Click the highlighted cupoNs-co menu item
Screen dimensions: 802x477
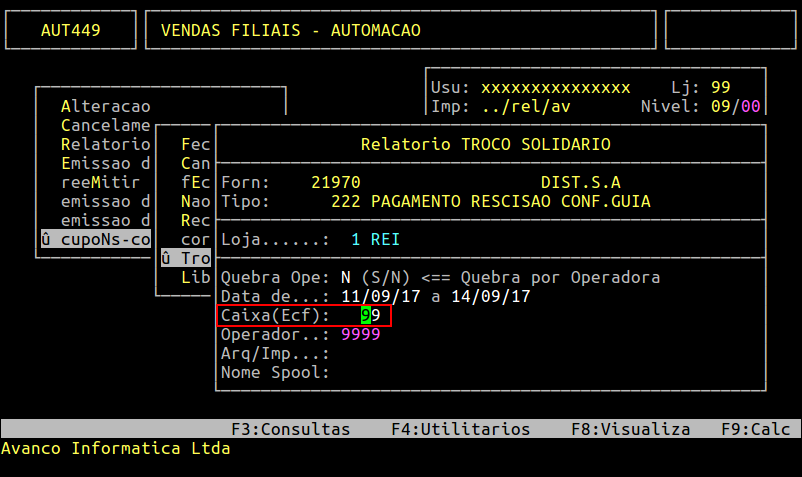(95, 239)
